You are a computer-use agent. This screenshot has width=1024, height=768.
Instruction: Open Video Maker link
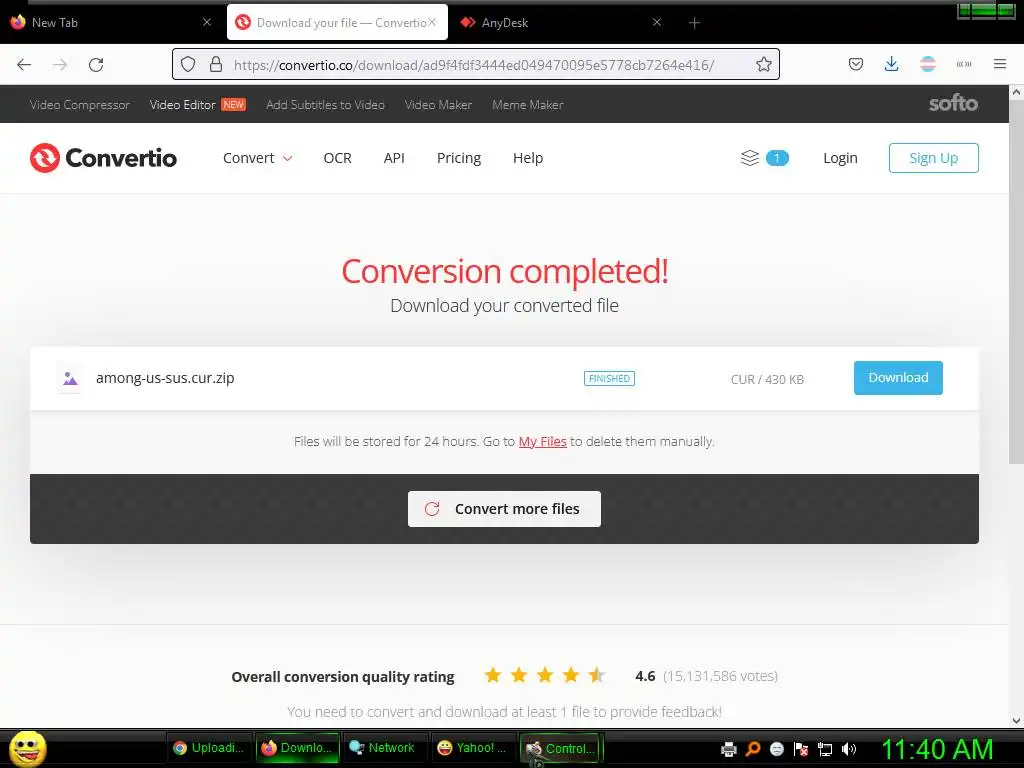pos(438,104)
